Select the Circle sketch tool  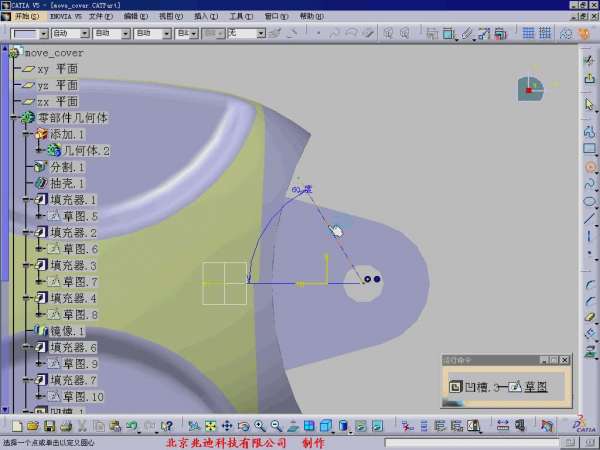[590, 167]
